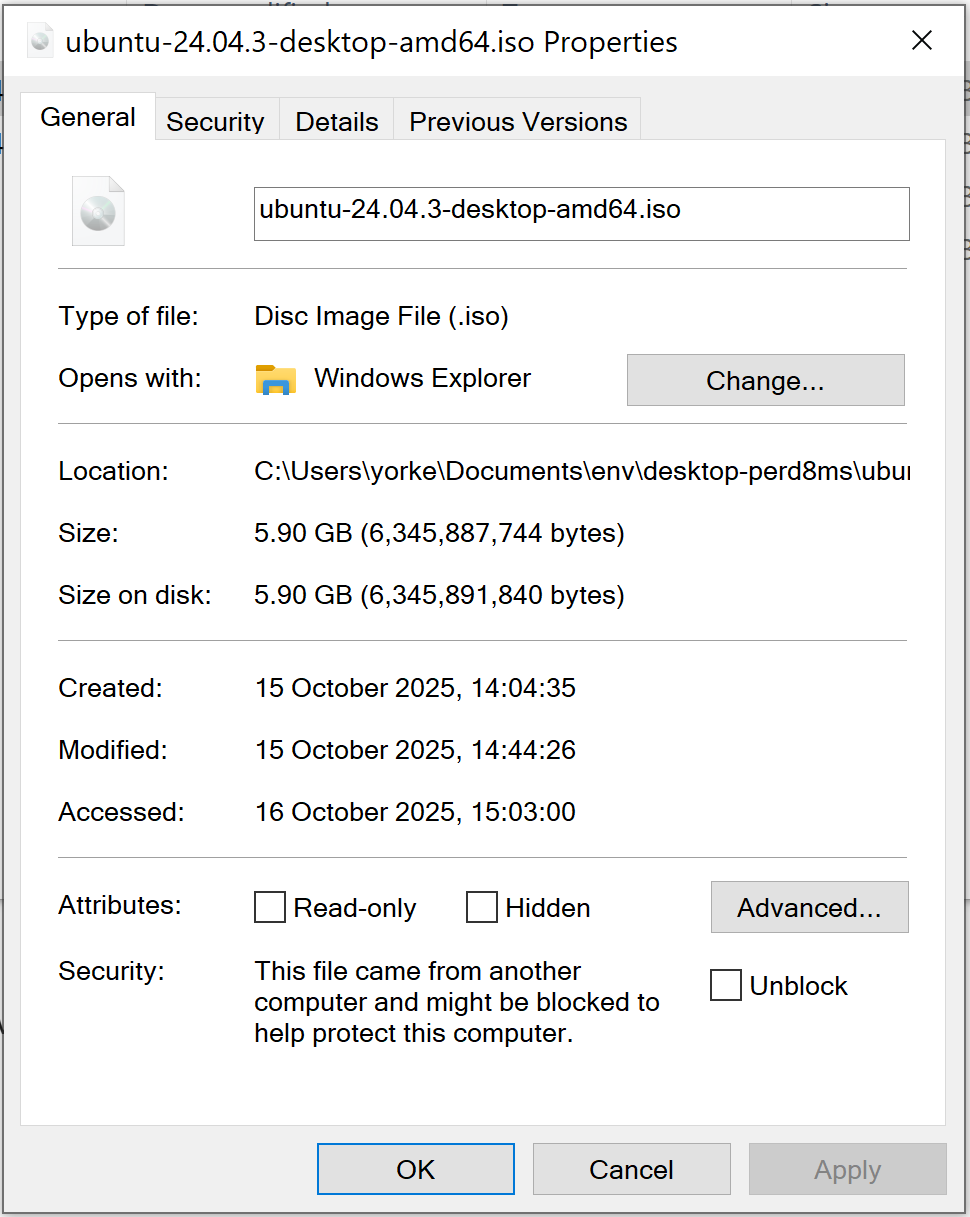Check the Unblock security checkbox
970x1217 pixels.
click(x=726, y=985)
